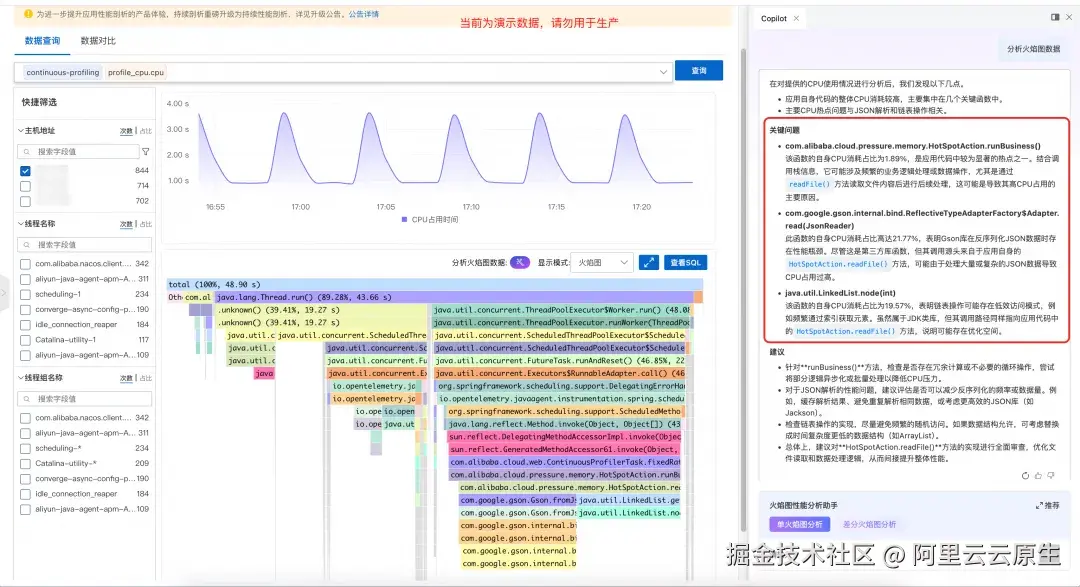
Task: Focus the 线程组名称 search field
Action: click(x=84, y=398)
